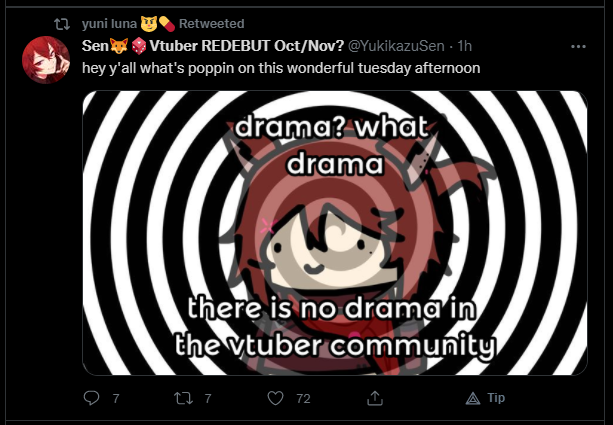Screen dimensions: 613x425
Task: Click the fox emoji in Sen's name
Action: point(119,46)
